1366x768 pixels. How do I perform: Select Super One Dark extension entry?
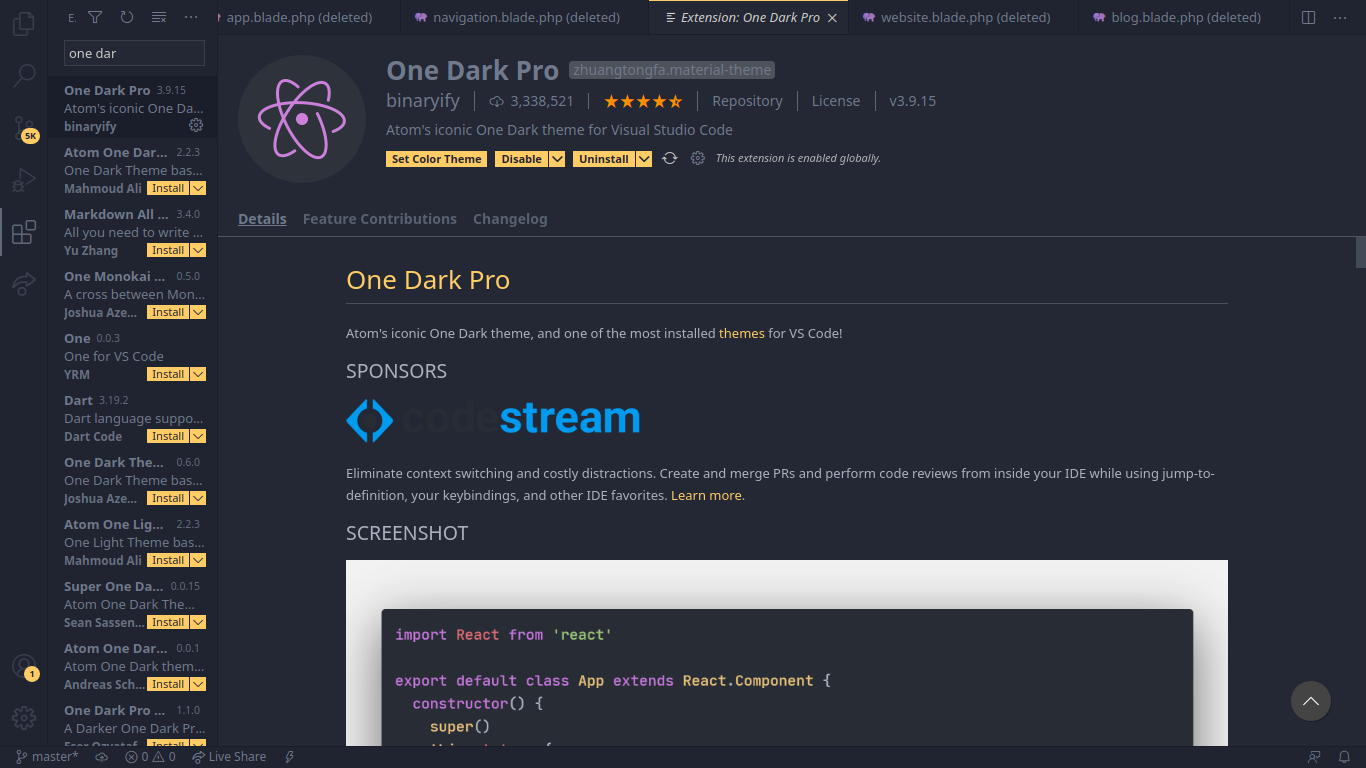pyautogui.click(x=132, y=604)
